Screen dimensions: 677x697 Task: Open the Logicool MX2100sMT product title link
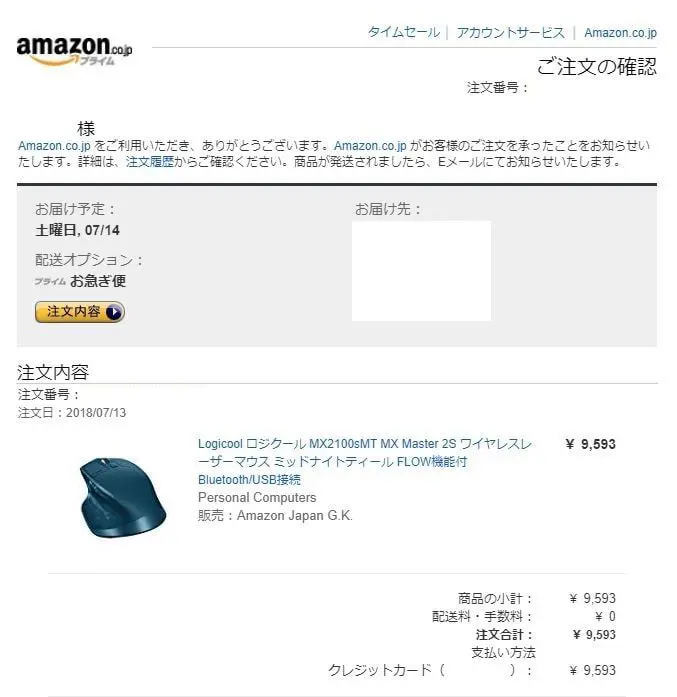(365, 461)
